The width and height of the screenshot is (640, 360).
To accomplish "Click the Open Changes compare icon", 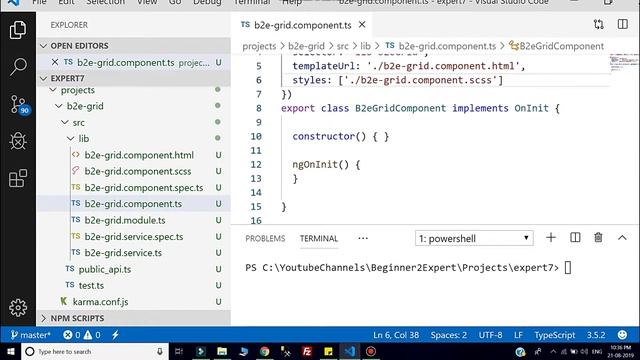I will (x=599, y=24).
